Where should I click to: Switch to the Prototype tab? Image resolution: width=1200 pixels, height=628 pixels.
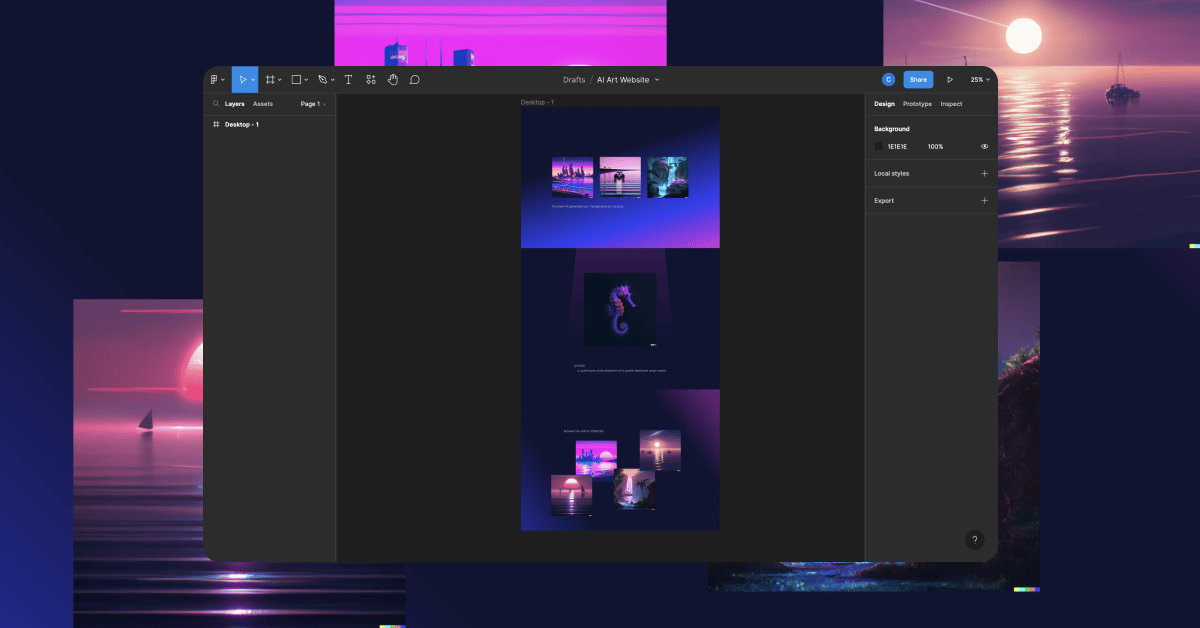coord(916,103)
